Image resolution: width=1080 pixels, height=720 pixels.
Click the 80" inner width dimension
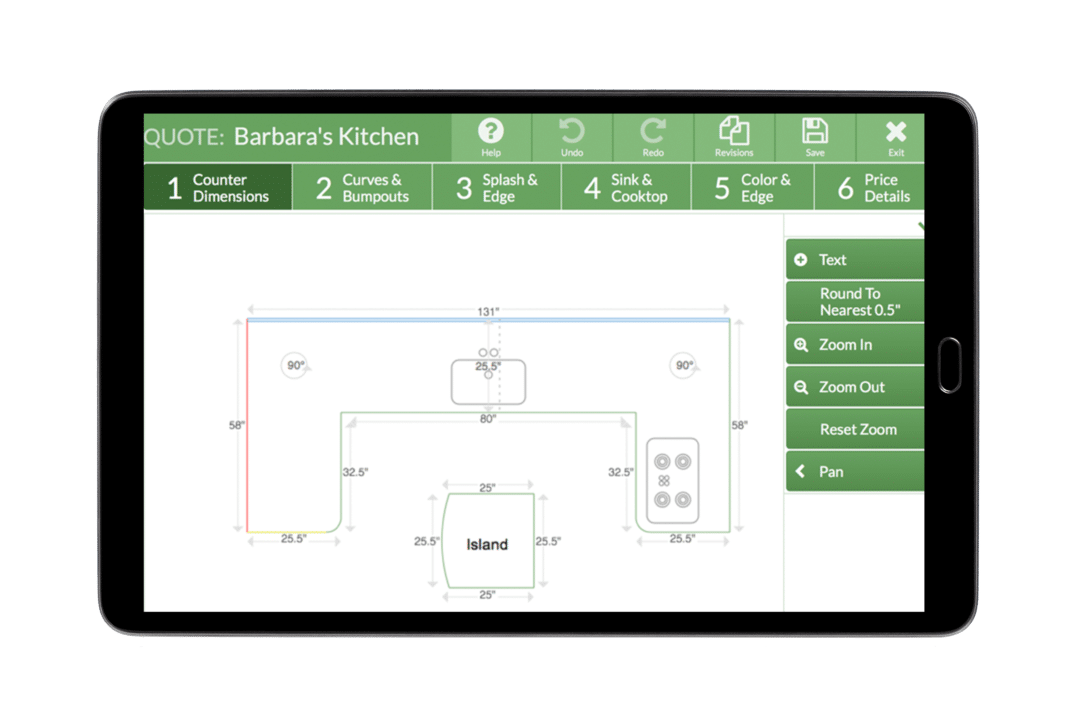pyautogui.click(x=488, y=419)
